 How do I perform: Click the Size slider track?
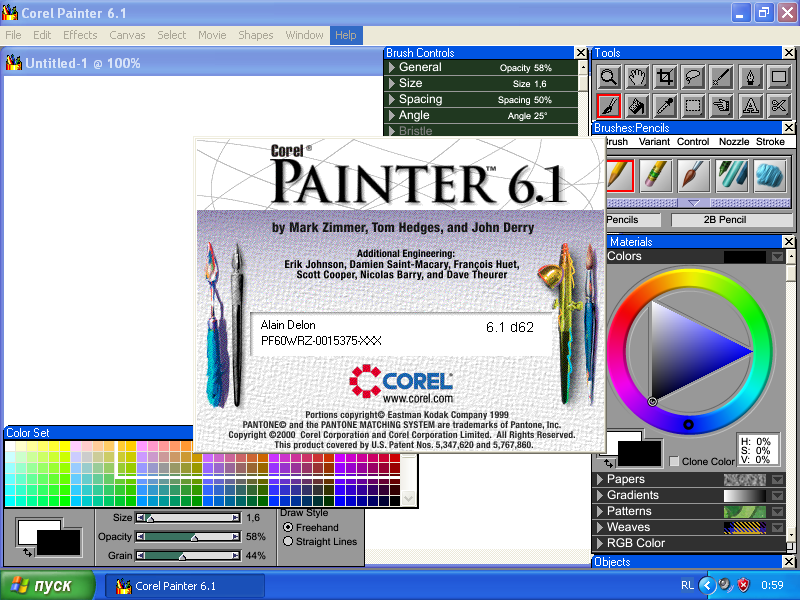(x=188, y=518)
